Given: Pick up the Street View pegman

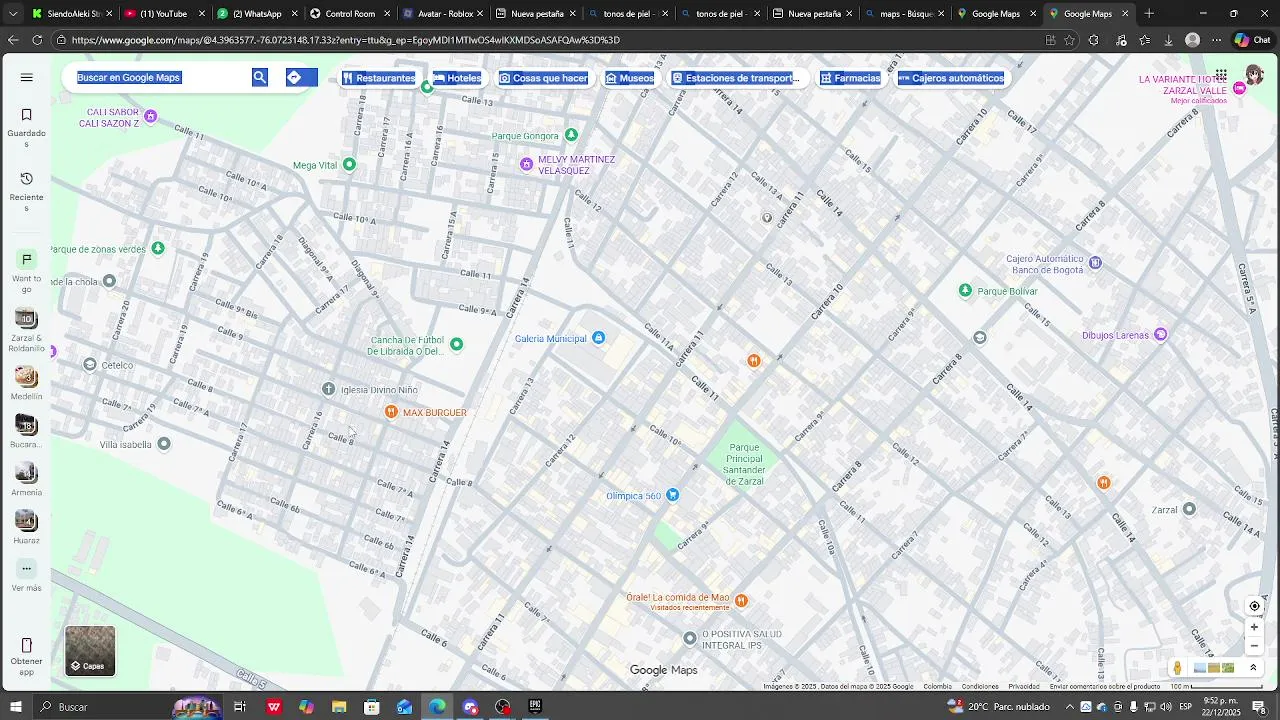Looking at the screenshot, I should point(1177,668).
